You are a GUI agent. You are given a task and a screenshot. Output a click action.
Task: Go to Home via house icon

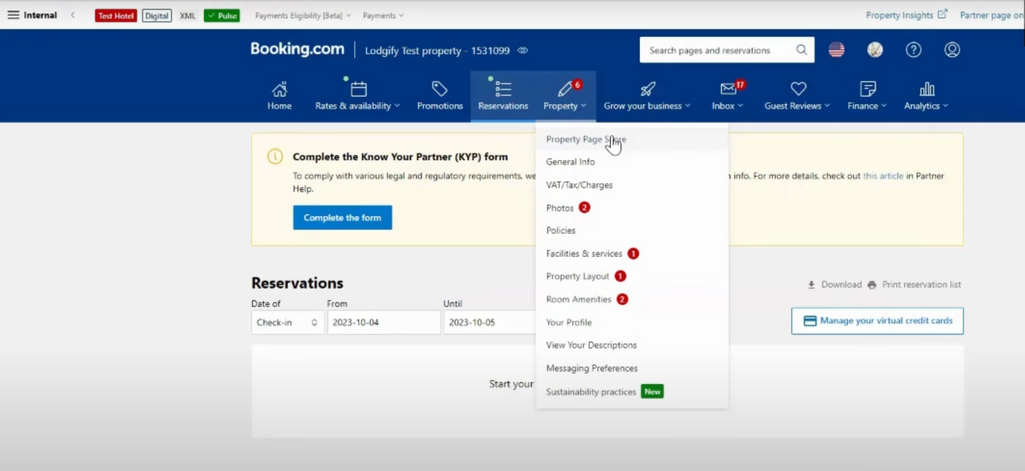coord(279,96)
